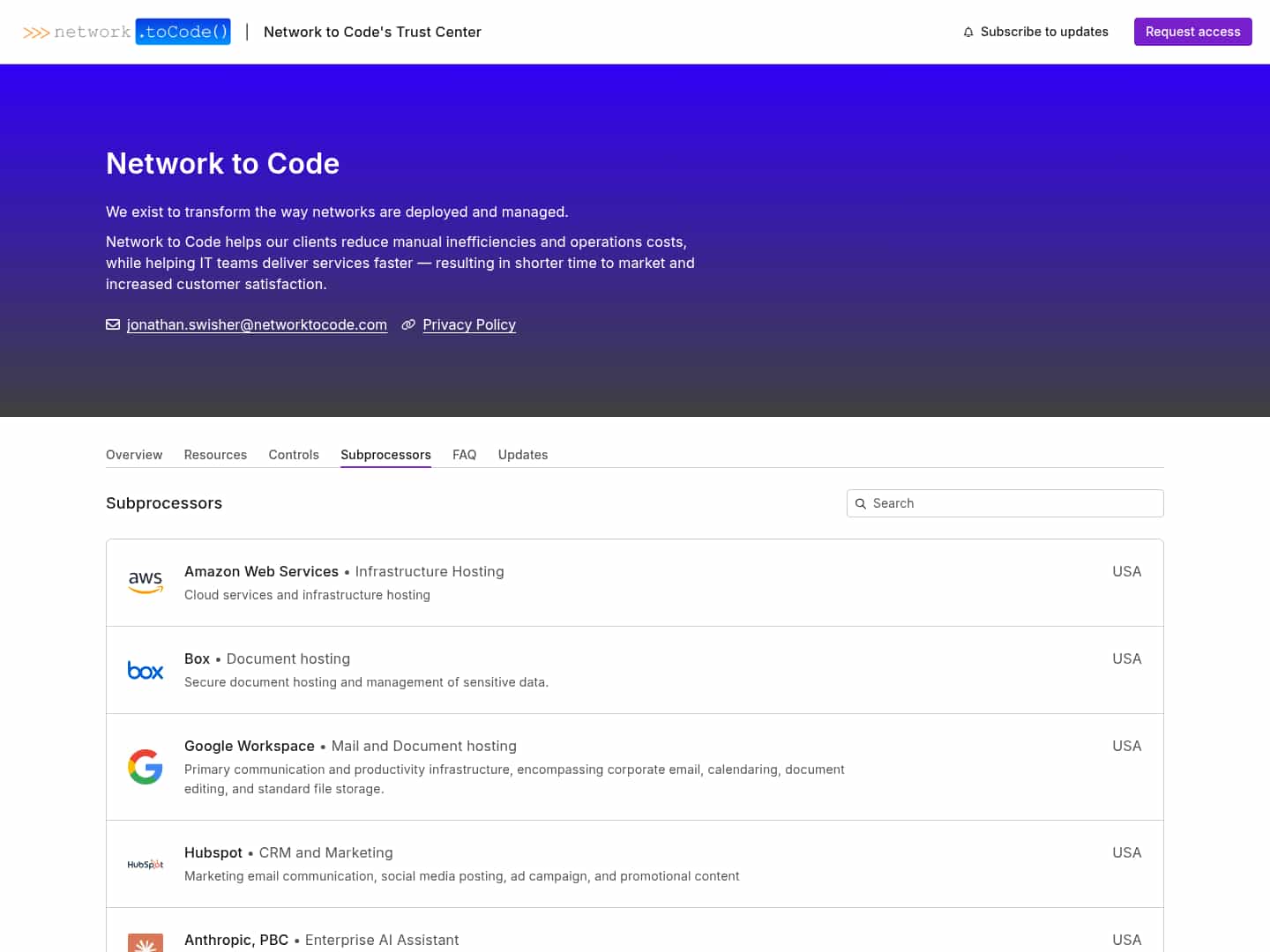Click the Google Workspace name

click(250, 746)
